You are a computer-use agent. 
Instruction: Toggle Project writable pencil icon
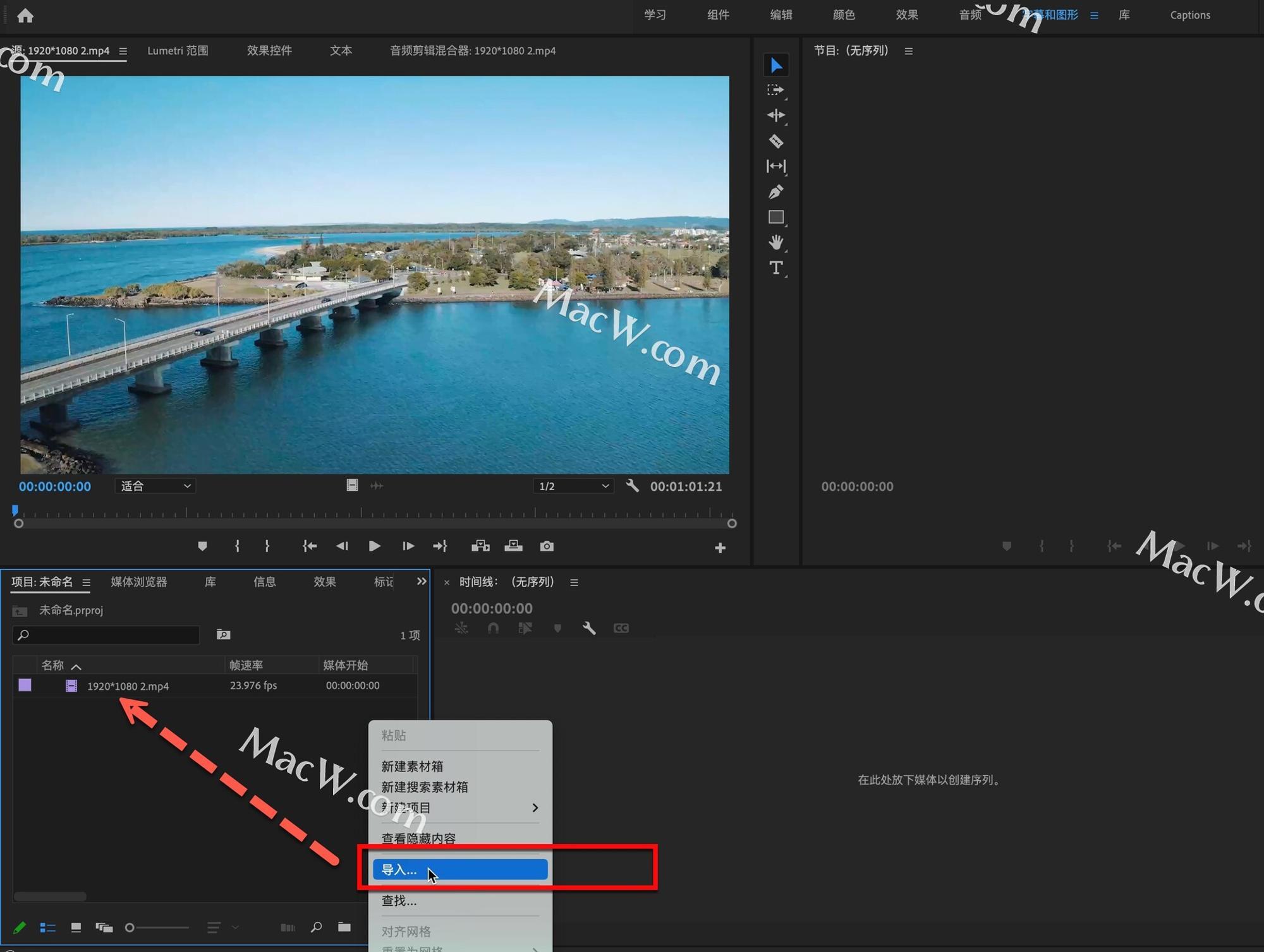click(x=20, y=927)
